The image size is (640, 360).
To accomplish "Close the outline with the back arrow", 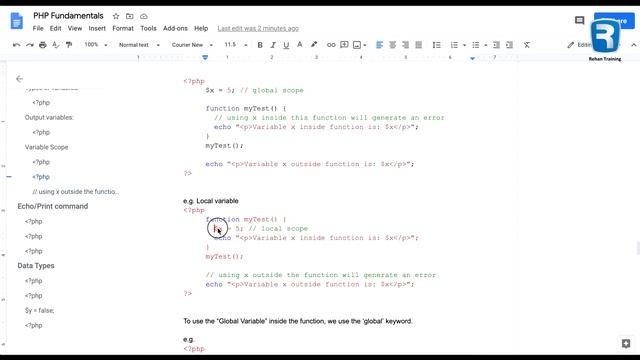I will tap(19, 79).
